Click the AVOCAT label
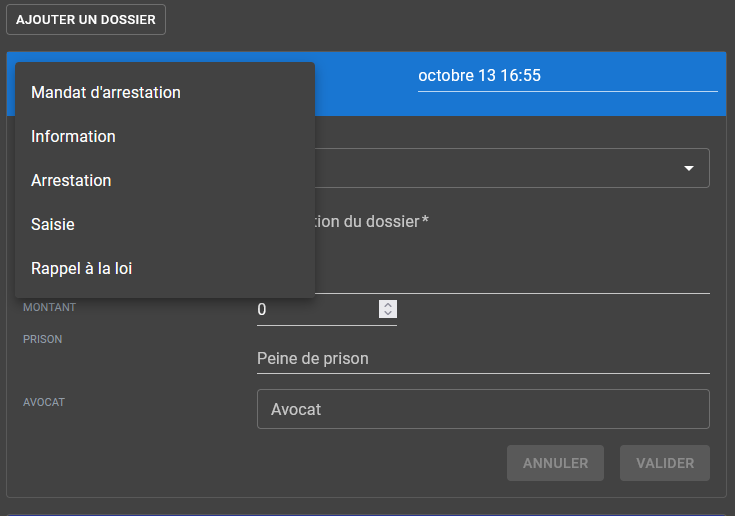Screen dimensions: 735x516 44,402
